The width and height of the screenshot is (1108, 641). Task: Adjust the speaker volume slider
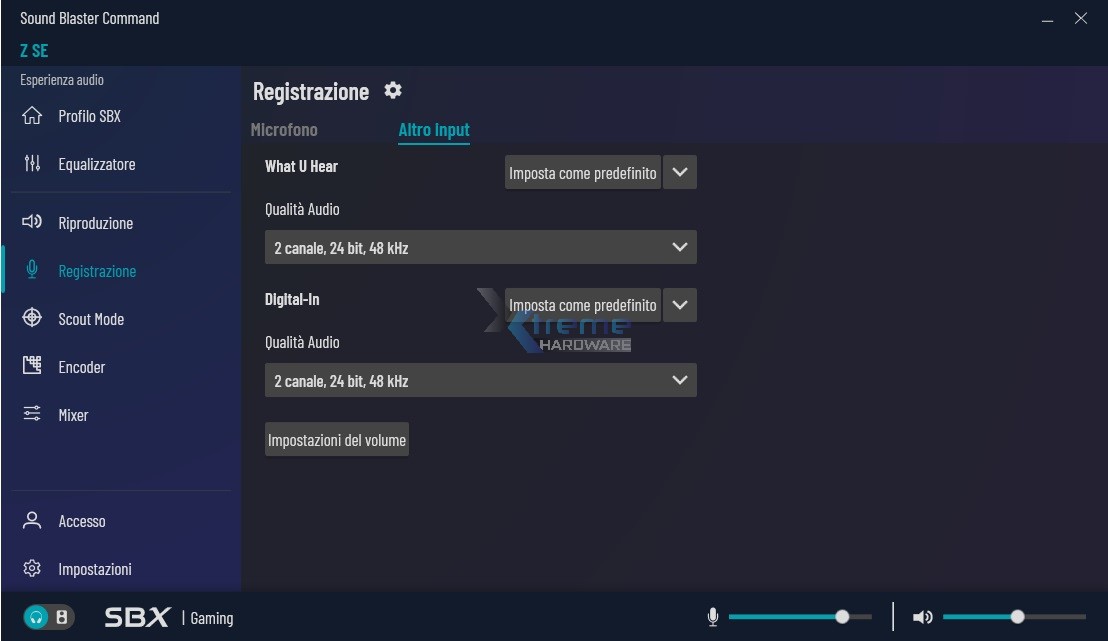1017,617
